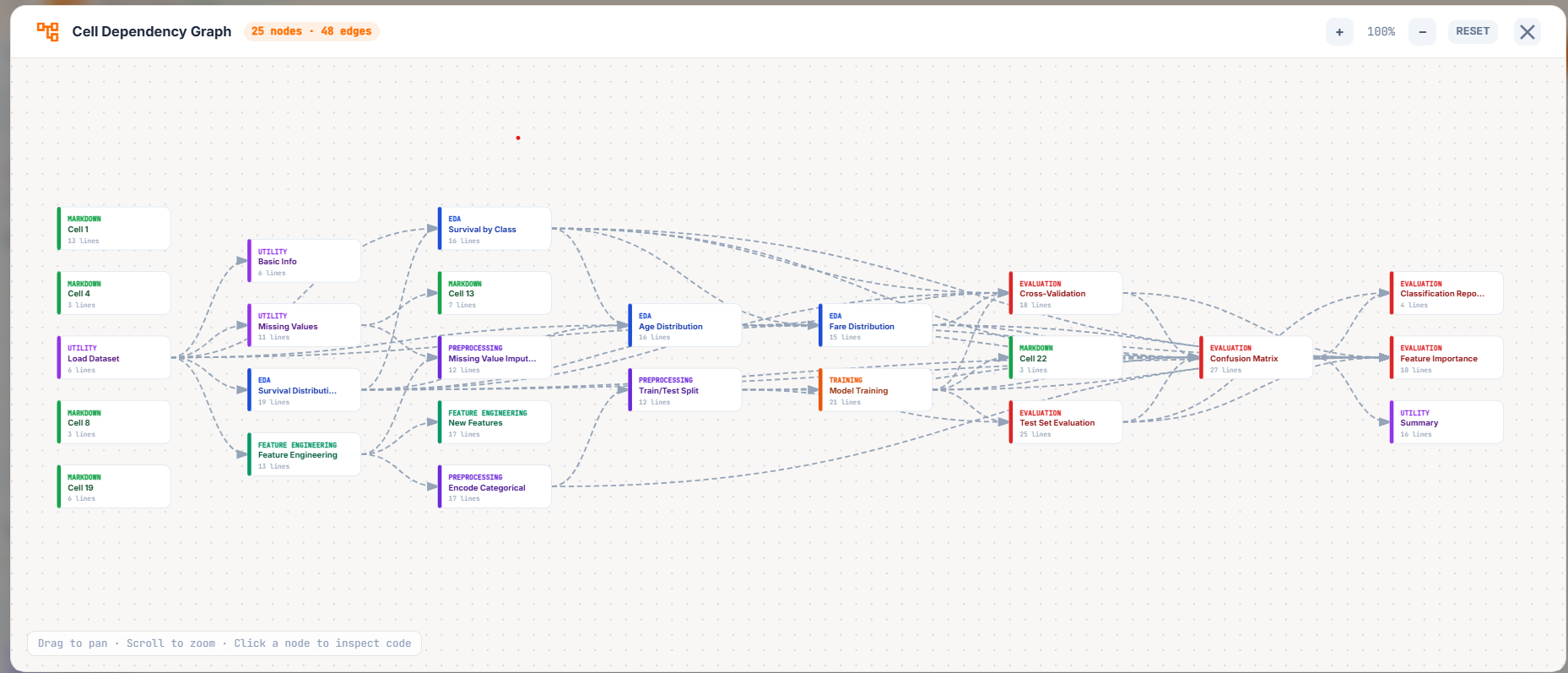Open the Load Dataset utility node
Viewport: 1568px width, 673px height.
114,358
